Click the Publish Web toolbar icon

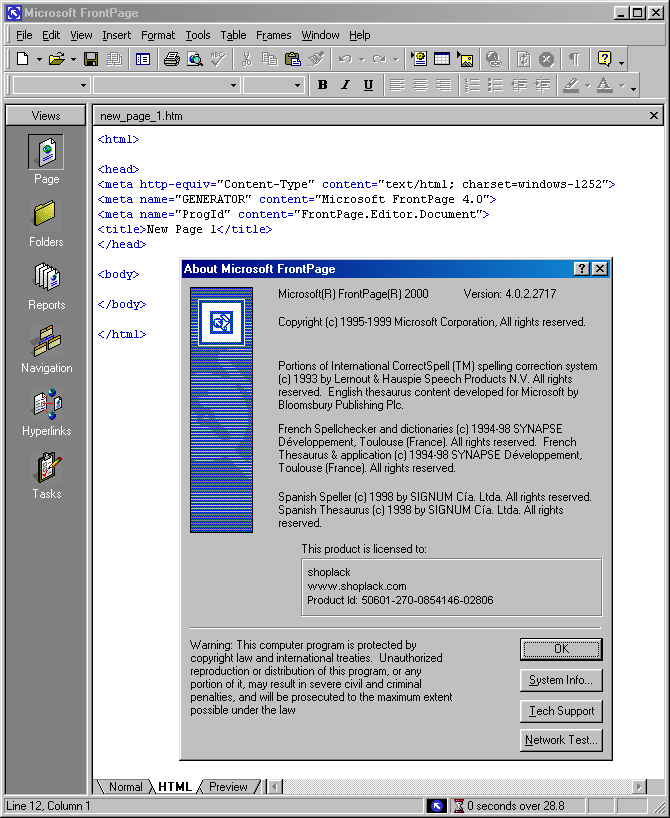[x=114, y=59]
